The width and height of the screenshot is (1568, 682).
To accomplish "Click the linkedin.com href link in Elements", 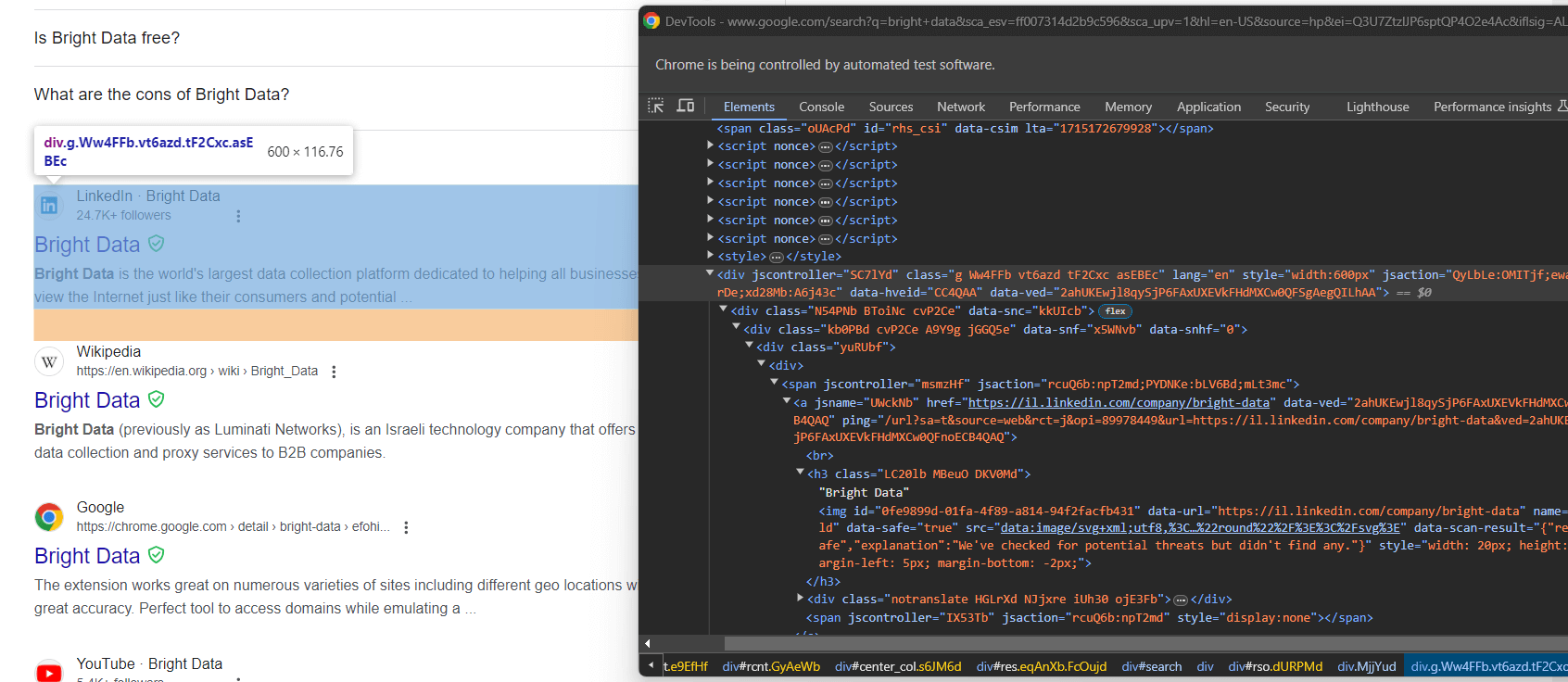I will [x=1119, y=402].
